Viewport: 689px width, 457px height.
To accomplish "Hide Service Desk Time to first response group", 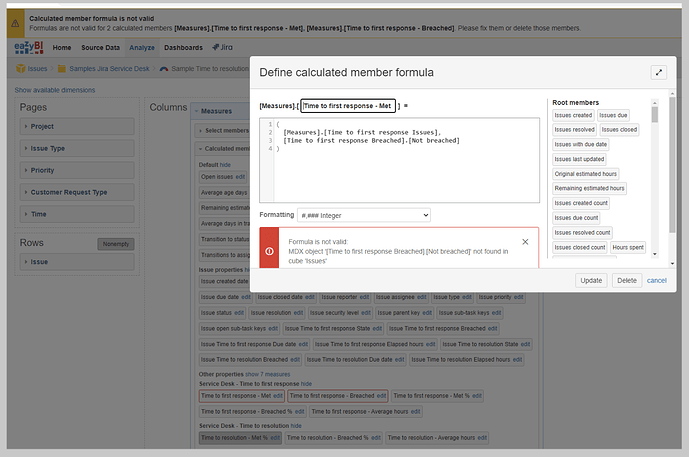I will (x=306, y=384).
